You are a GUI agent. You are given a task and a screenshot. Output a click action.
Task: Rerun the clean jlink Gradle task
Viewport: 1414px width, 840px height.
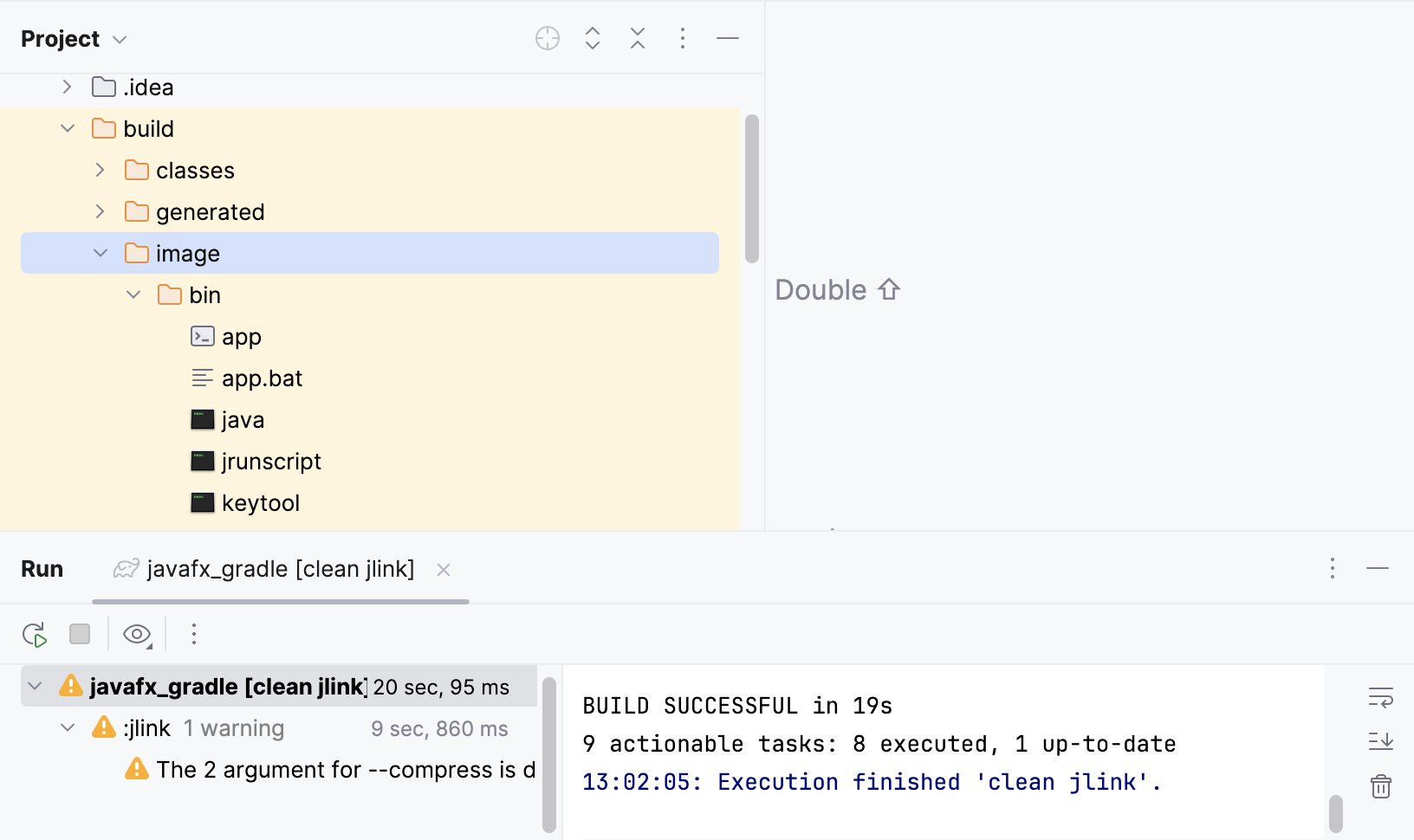[x=35, y=635]
